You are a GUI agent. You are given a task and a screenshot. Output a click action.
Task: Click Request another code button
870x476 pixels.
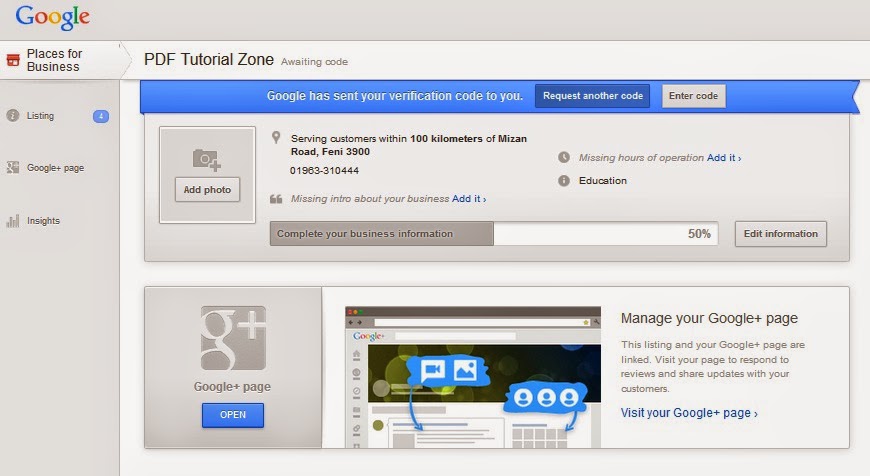point(593,96)
